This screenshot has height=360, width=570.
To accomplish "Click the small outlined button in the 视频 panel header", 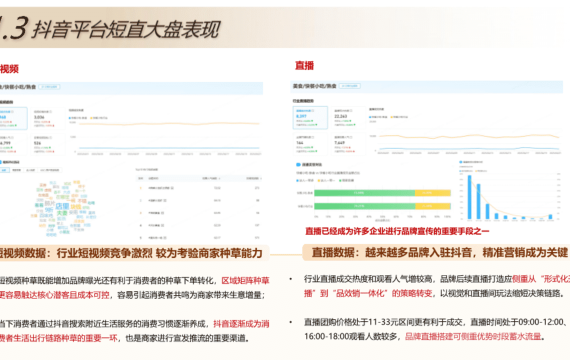I will point(49,87).
